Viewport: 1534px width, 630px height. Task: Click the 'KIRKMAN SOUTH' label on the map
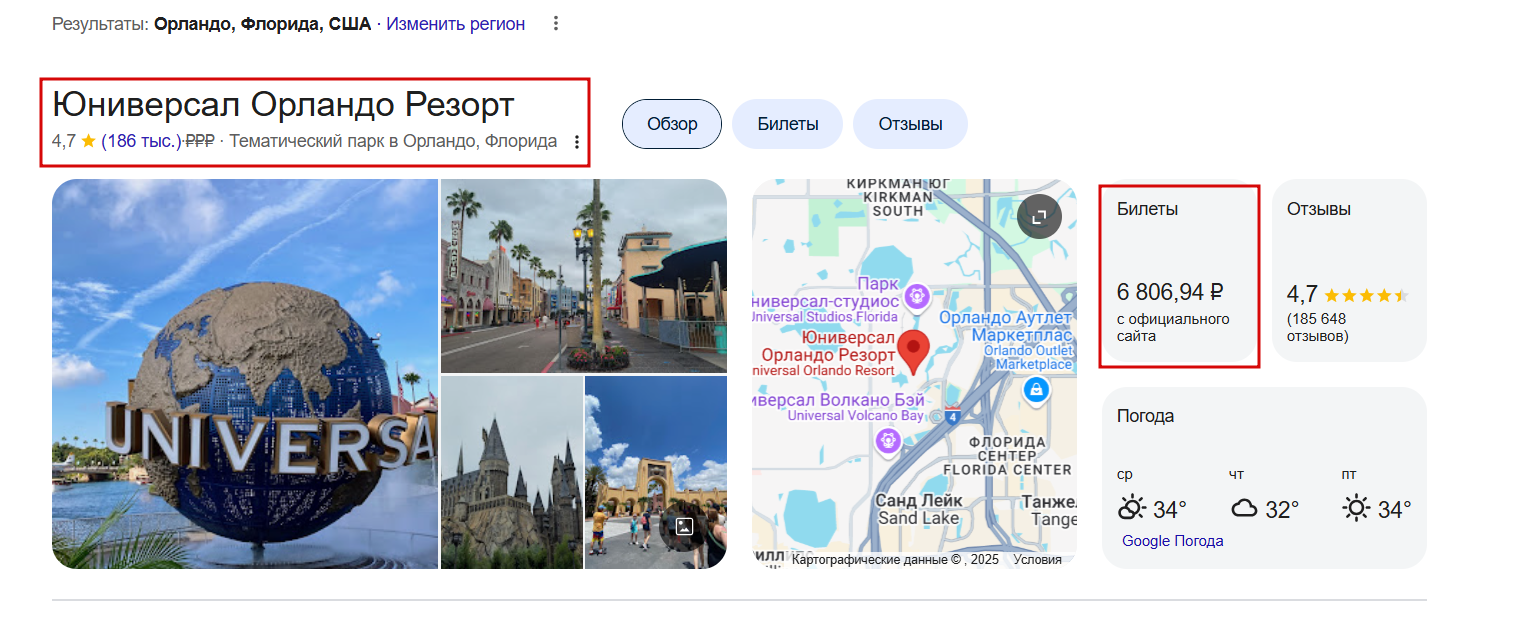click(x=898, y=204)
